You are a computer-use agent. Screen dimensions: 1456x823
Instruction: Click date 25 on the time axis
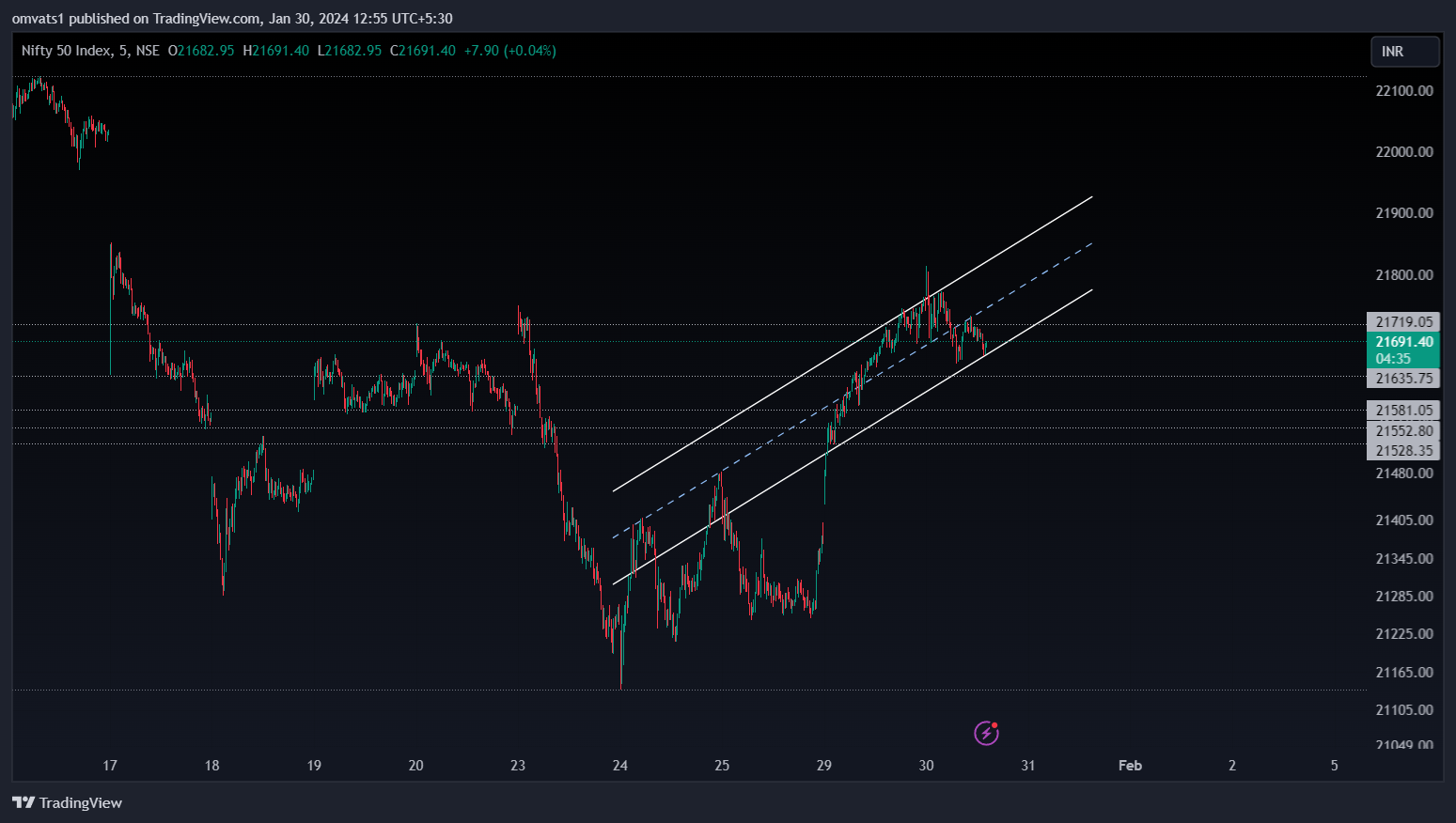click(722, 766)
